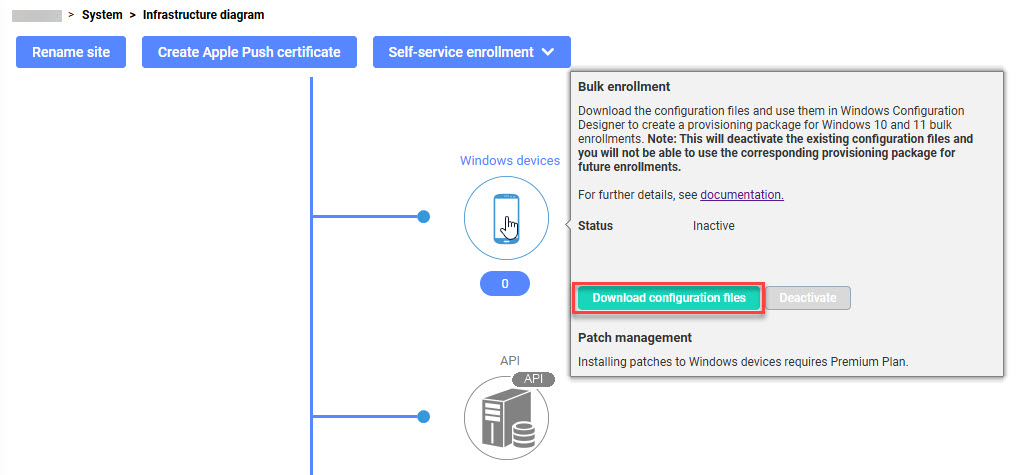The width and height of the screenshot is (1022, 475).
Task: Open Create Apple Push certificate
Action: tap(249, 52)
